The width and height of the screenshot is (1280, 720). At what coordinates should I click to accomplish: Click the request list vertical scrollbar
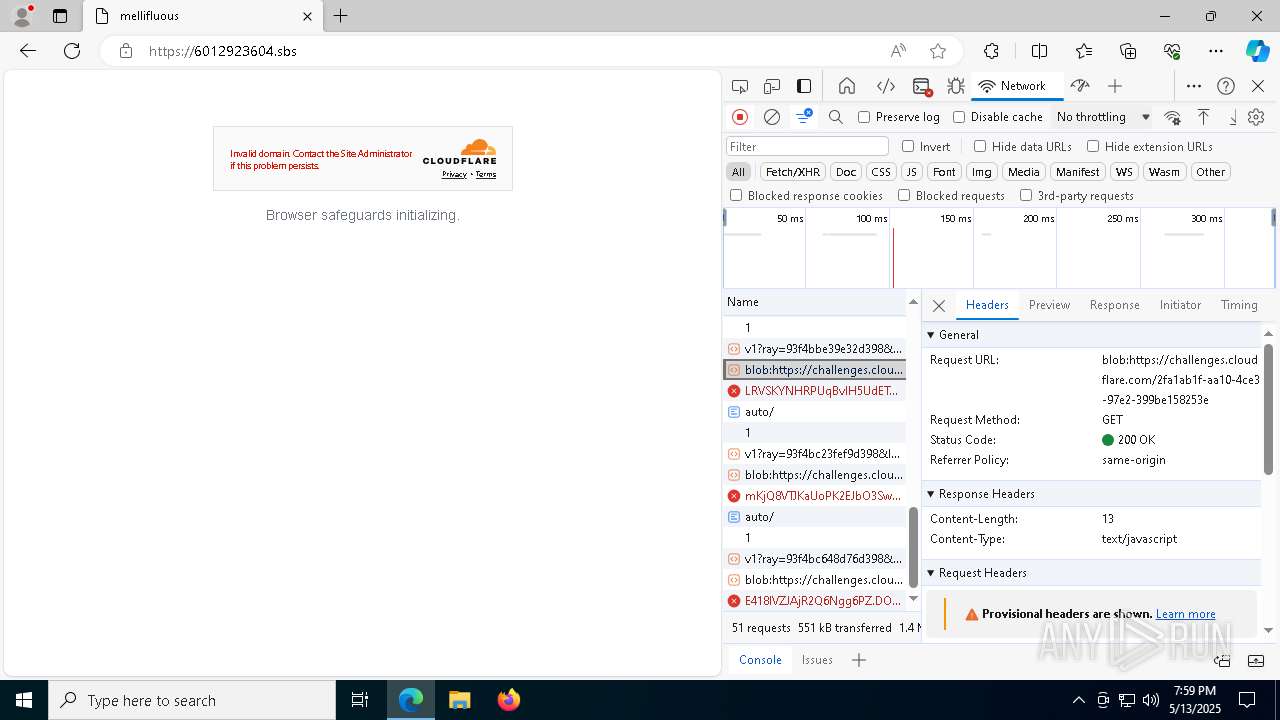coord(913,548)
